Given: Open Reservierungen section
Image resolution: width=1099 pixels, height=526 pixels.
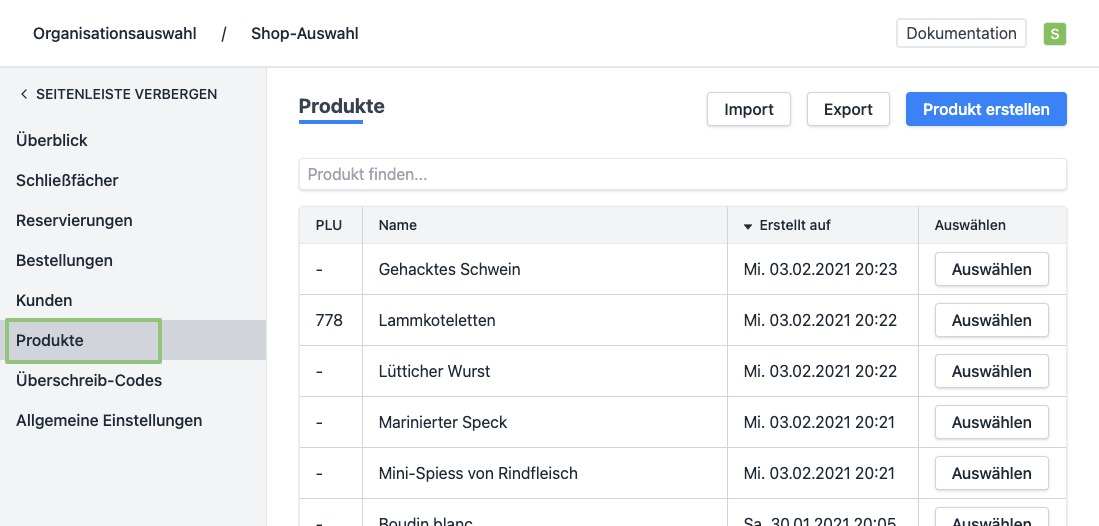Looking at the screenshot, I should pyautogui.click(x=74, y=221).
